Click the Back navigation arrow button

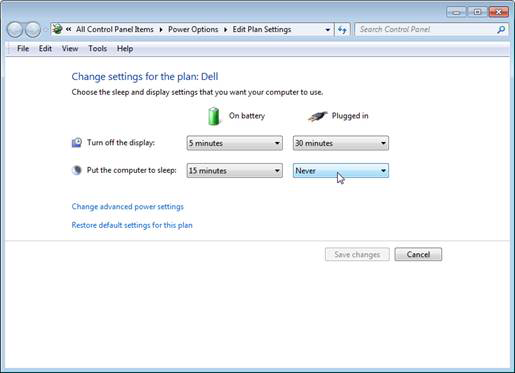[15, 30]
